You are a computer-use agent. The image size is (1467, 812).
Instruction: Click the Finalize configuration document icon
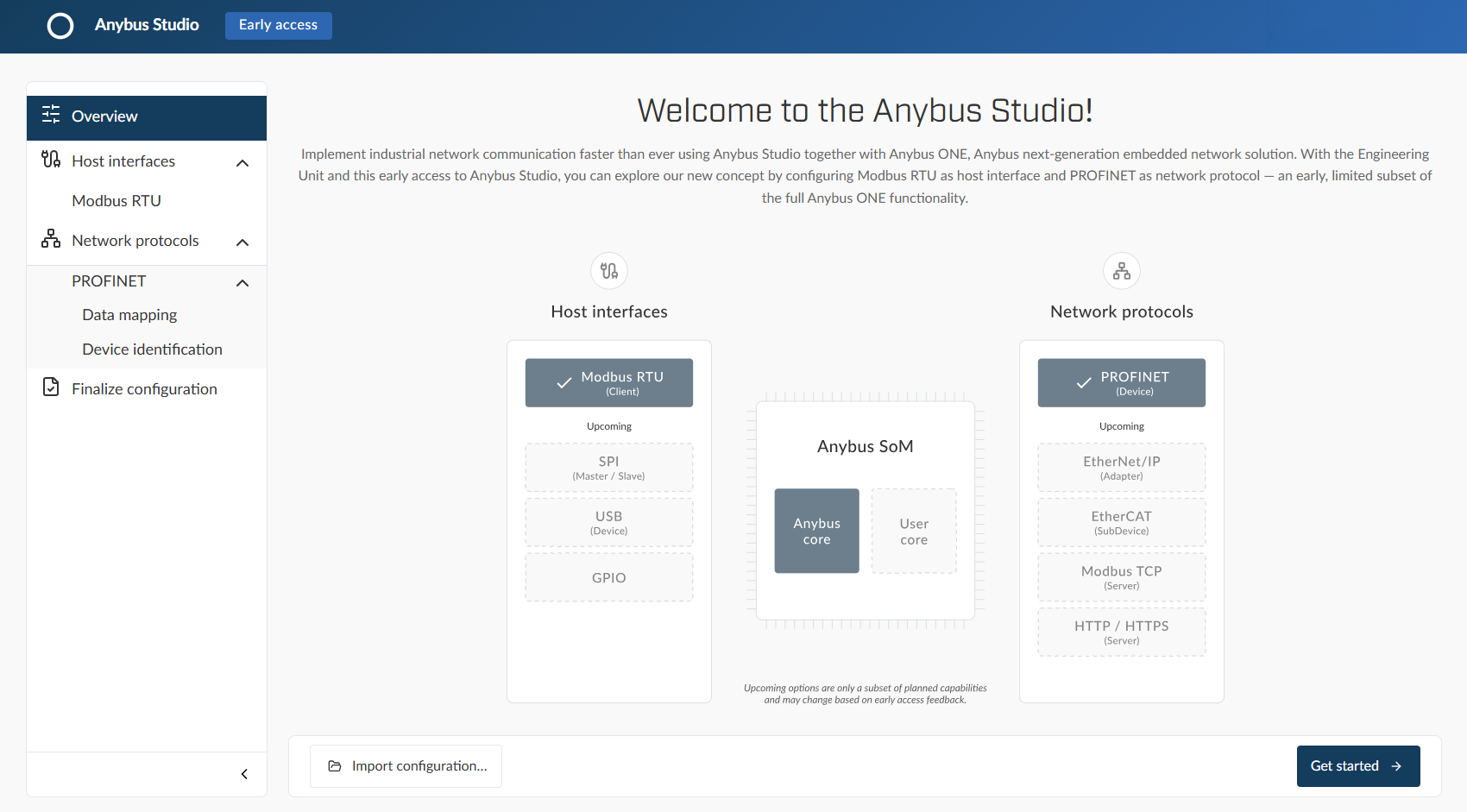51,387
